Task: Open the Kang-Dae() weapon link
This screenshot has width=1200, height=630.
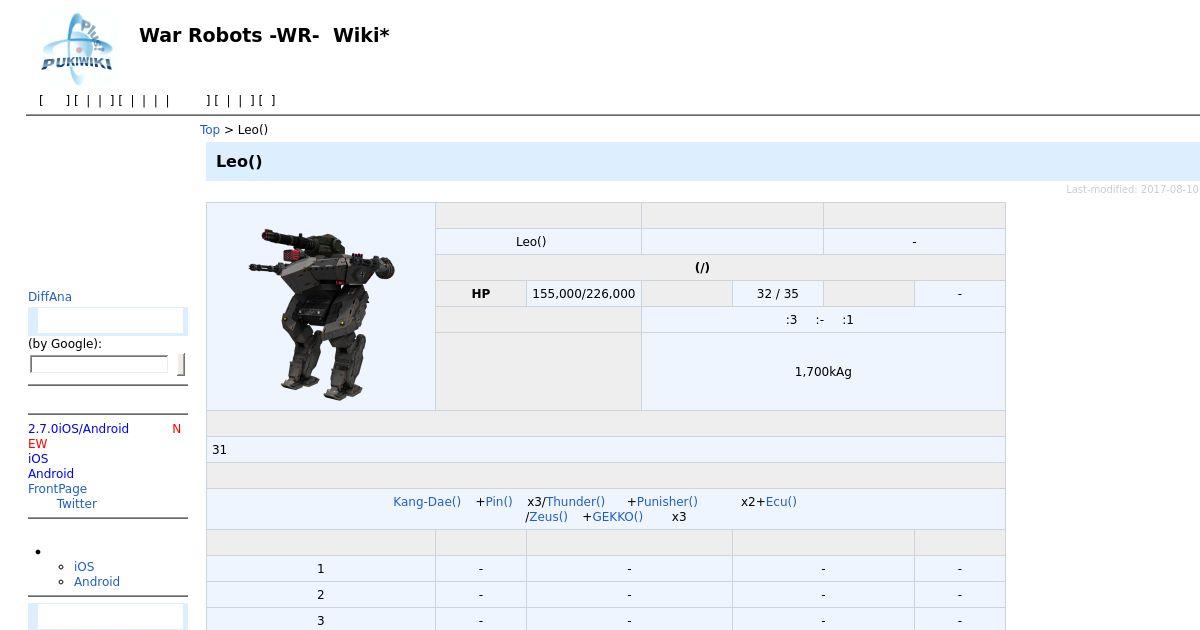Action: pos(427,502)
